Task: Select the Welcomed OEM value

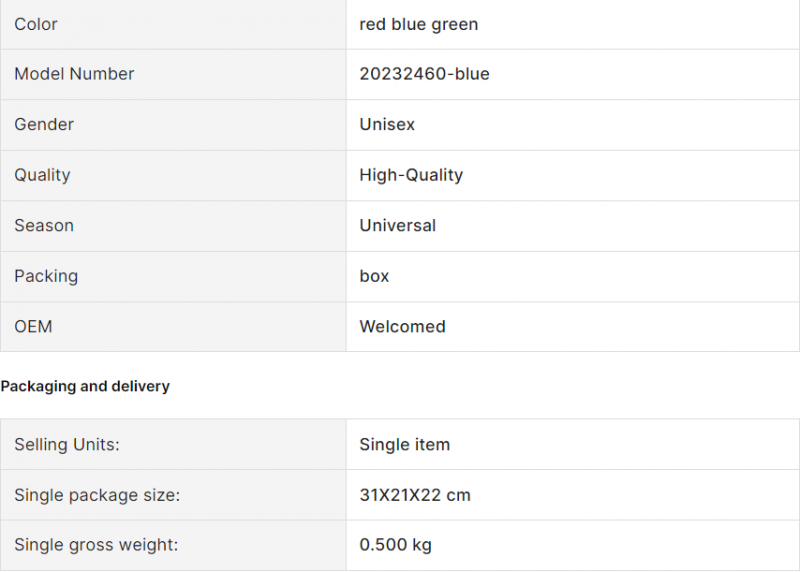Action: [402, 327]
